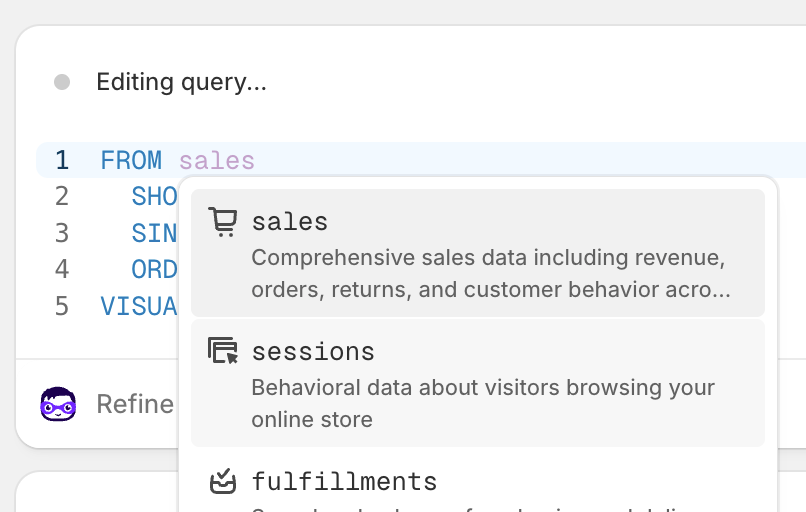
Task: Click the sessions browser window icon
Action: (222, 351)
